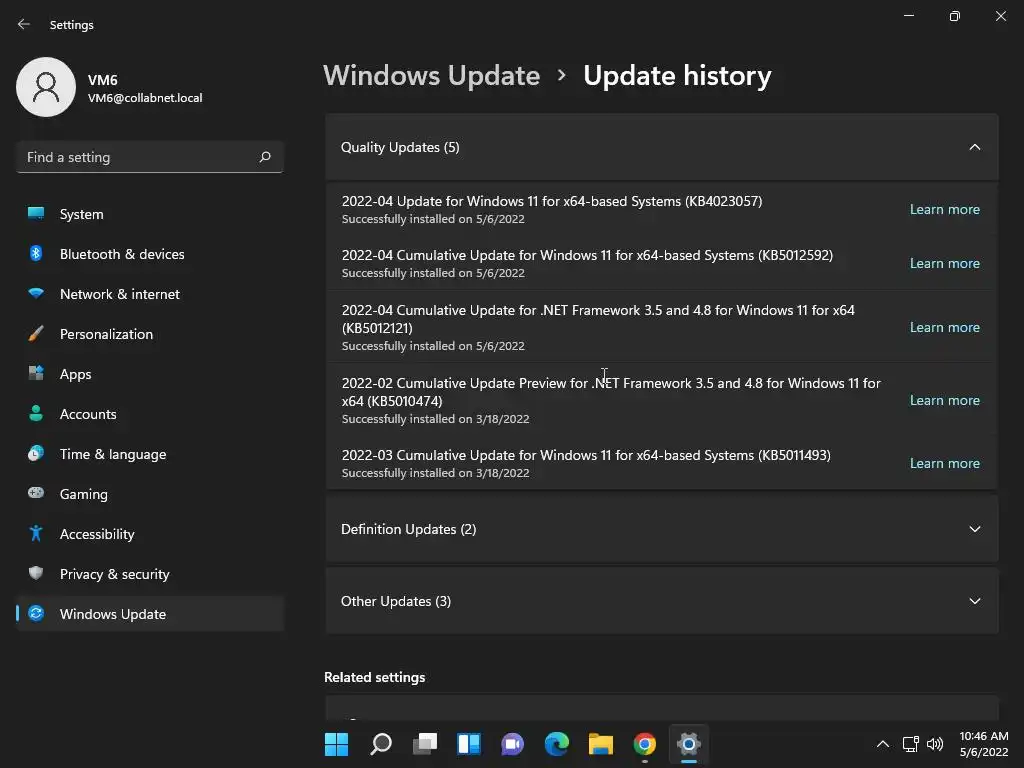Open Privacy & security shield icon

click(36, 573)
